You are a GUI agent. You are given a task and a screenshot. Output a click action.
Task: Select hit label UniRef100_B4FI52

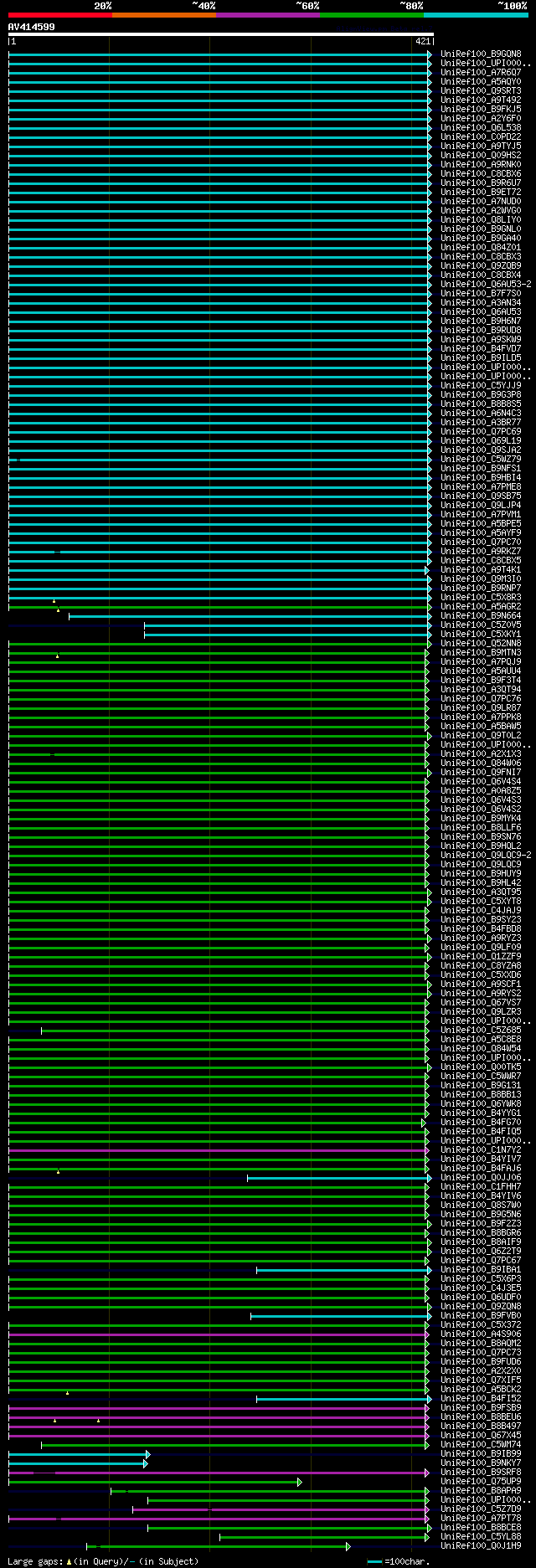click(481, 1399)
